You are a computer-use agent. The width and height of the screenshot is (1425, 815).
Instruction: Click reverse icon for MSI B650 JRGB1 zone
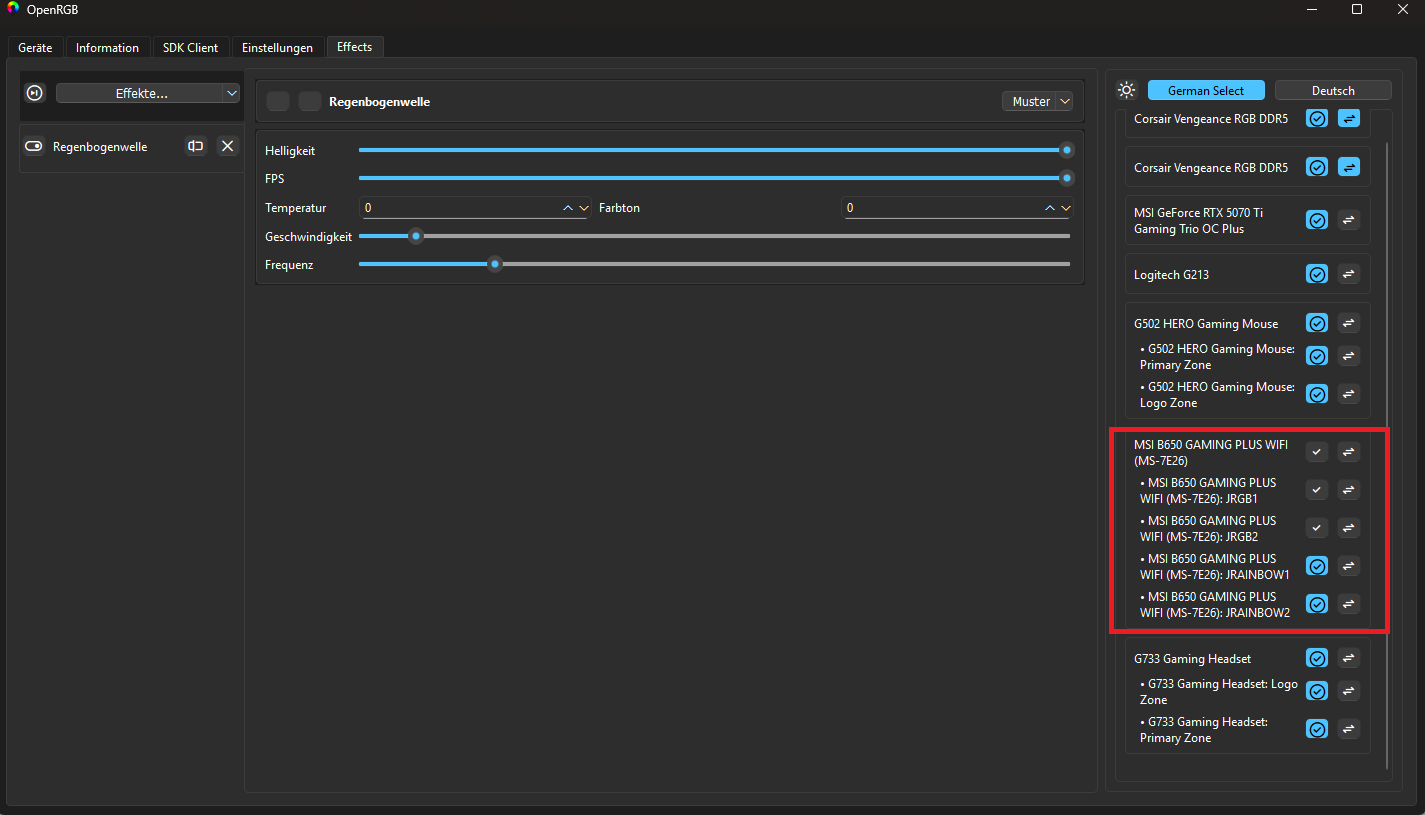(1349, 490)
